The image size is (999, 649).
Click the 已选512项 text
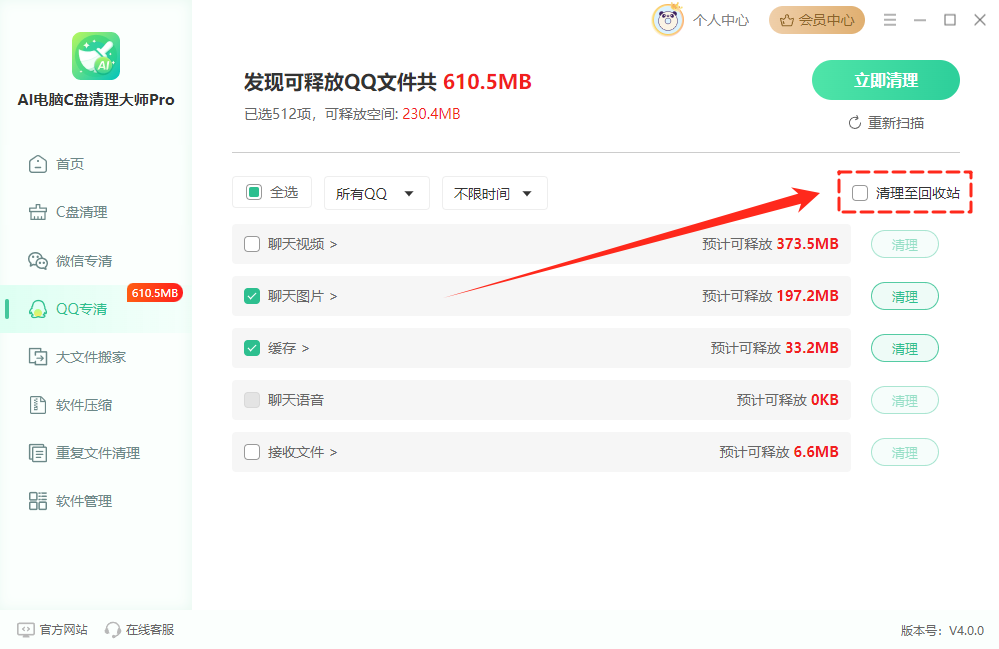(278, 114)
